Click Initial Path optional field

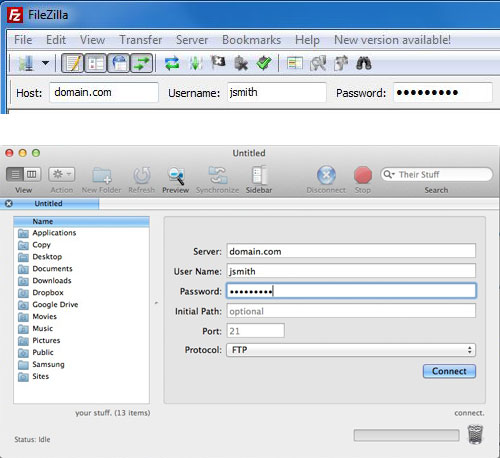(351, 311)
